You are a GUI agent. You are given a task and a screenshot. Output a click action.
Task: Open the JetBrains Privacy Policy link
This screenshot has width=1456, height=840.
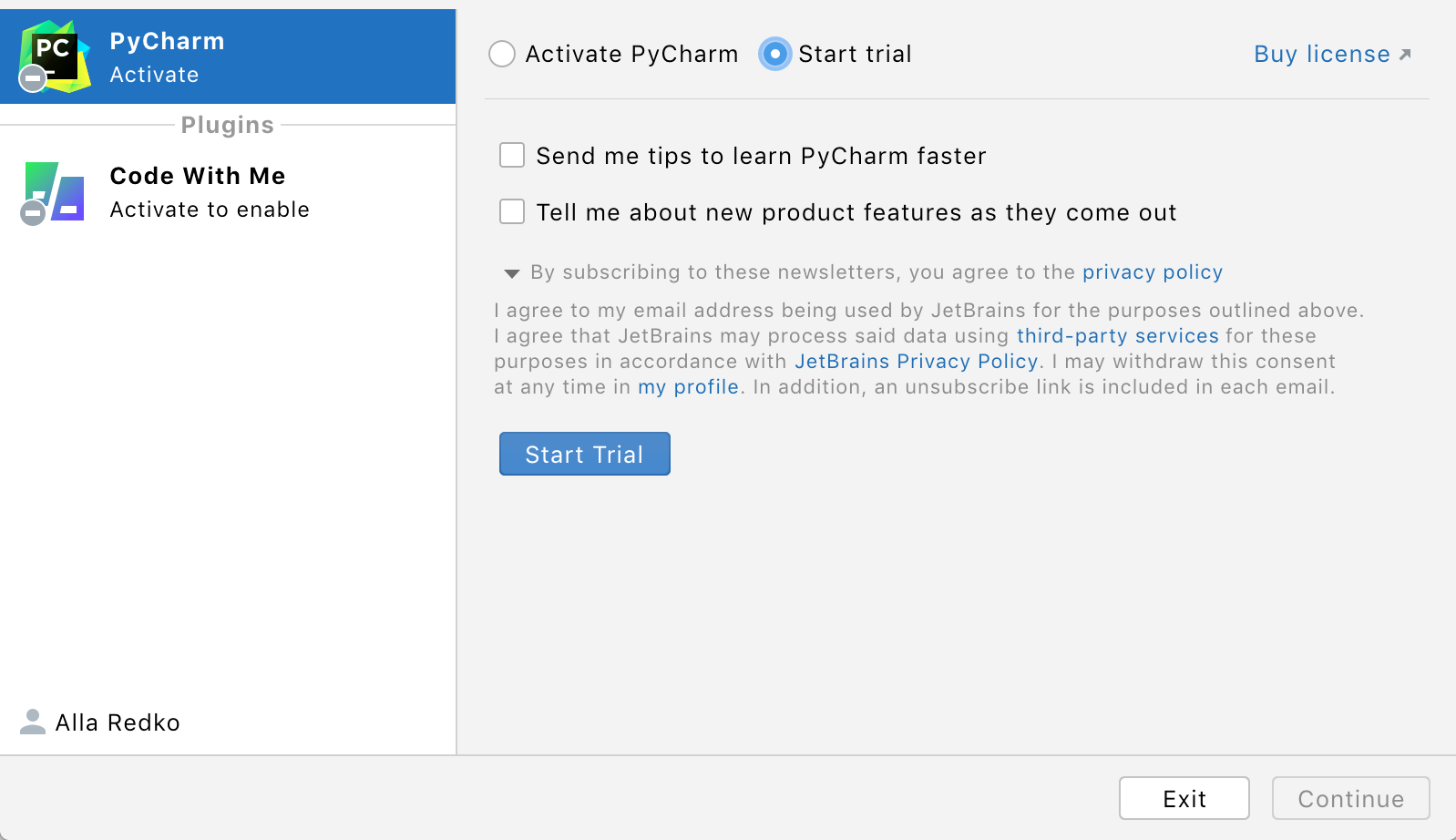click(x=916, y=362)
